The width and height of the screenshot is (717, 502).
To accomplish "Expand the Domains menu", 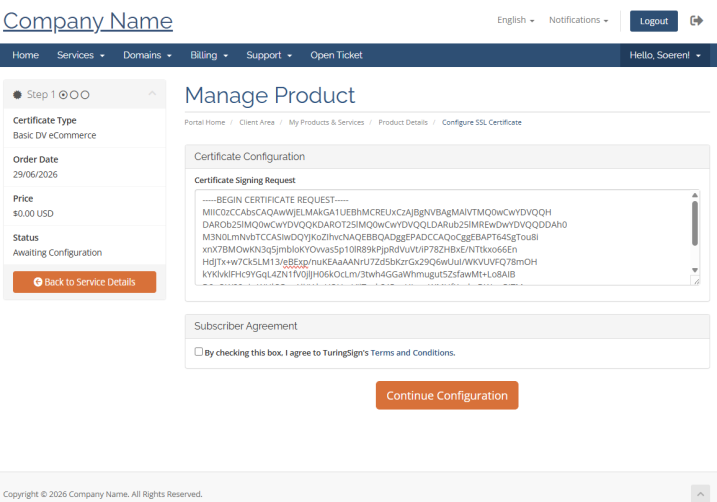I will point(147,55).
